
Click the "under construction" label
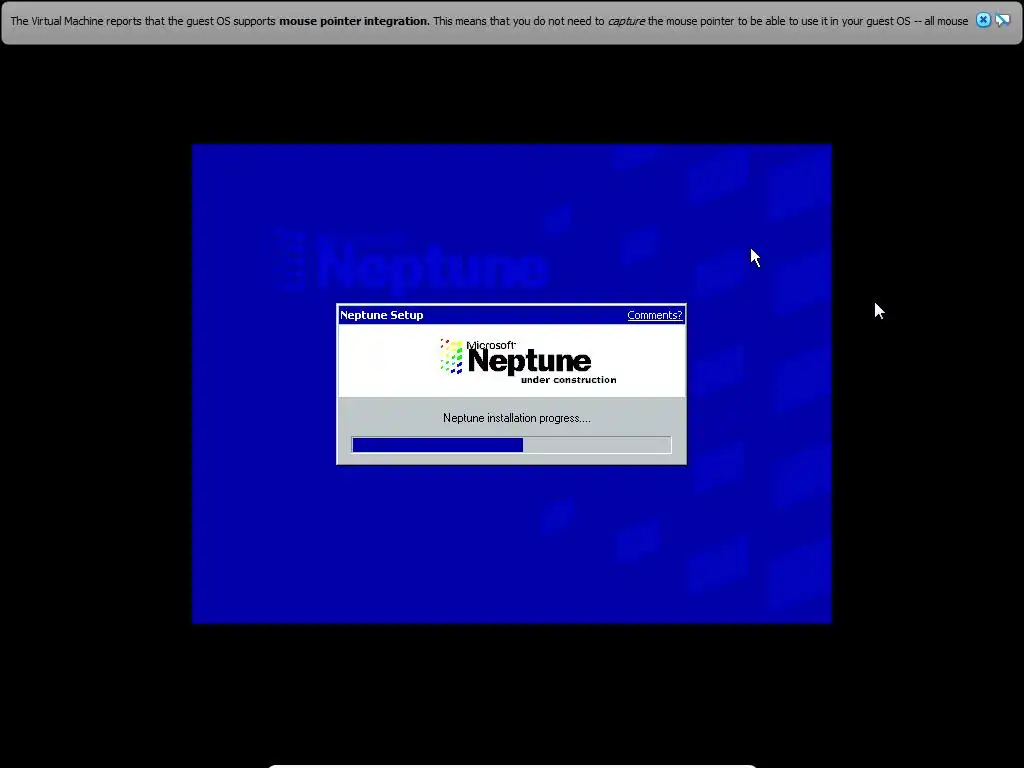point(568,380)
